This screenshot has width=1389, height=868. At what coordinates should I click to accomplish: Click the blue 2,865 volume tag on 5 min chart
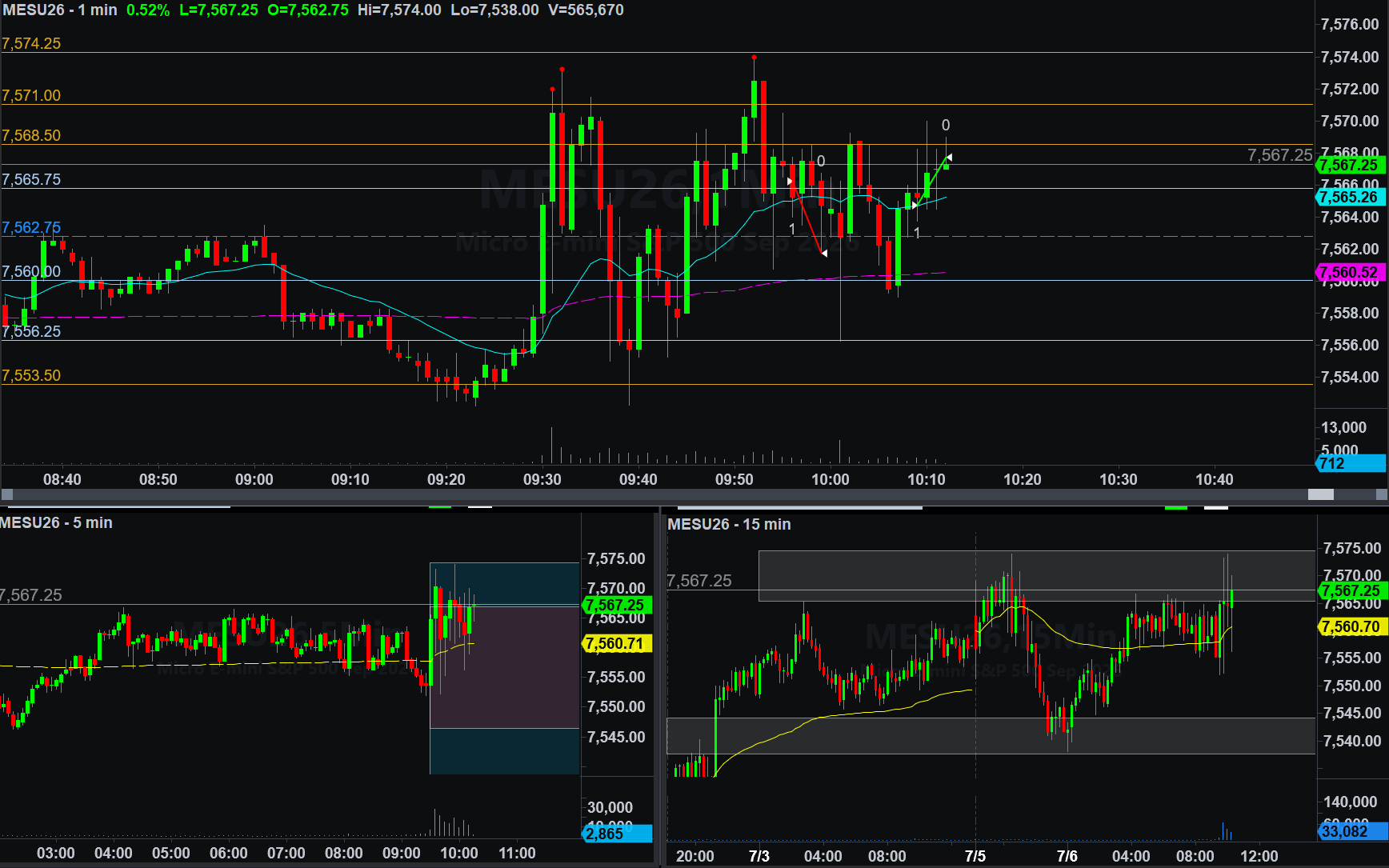click(x=618, y=834)
